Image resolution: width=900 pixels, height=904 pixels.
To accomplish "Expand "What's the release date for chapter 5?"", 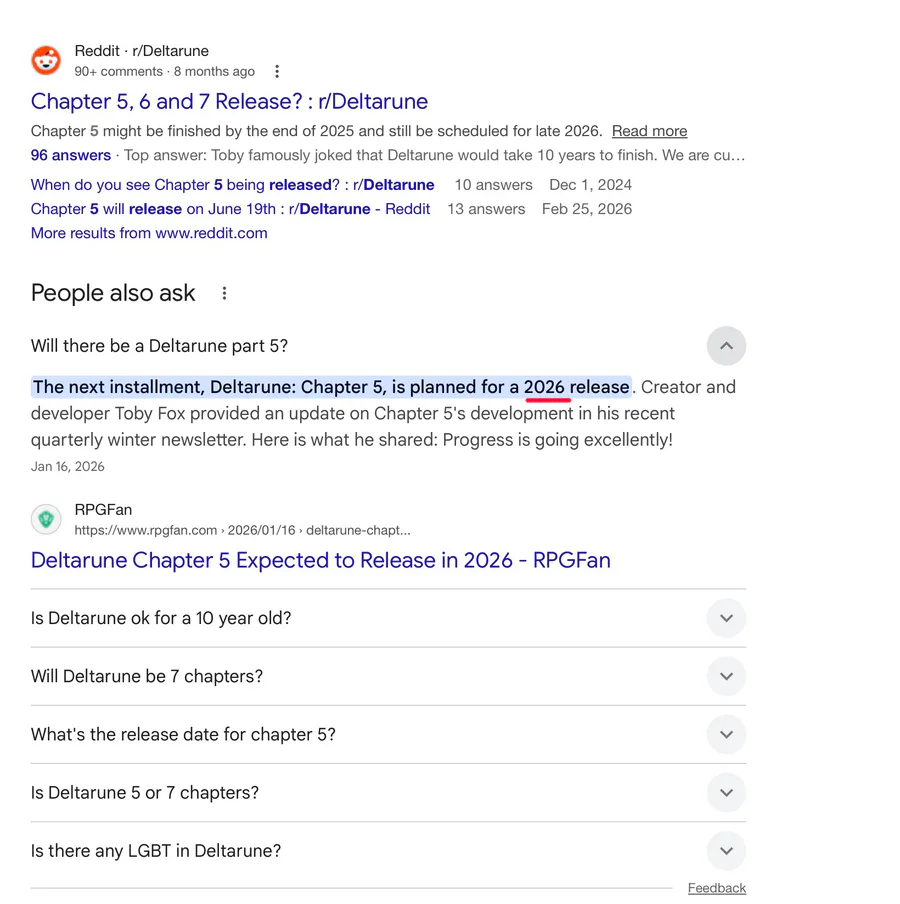I will 726,734.
